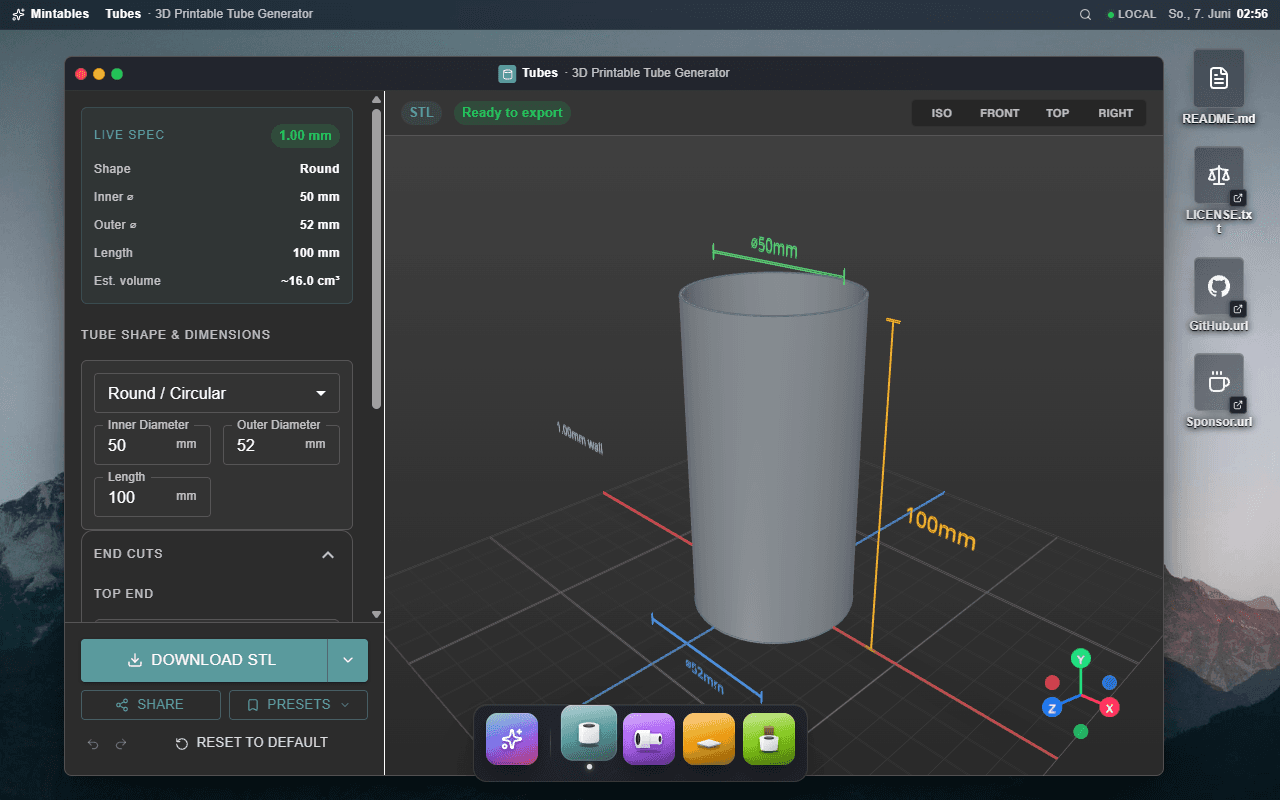Select the Tubes dock app icon
The width and height of the screenshot is (1280, 800).
[x=589, y=733]
